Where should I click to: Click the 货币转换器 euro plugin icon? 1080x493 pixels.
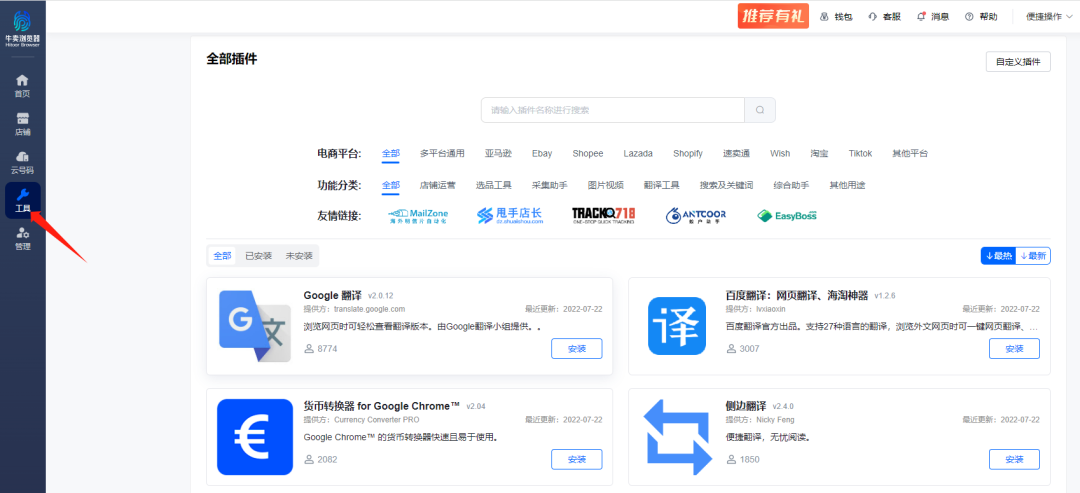254,437
